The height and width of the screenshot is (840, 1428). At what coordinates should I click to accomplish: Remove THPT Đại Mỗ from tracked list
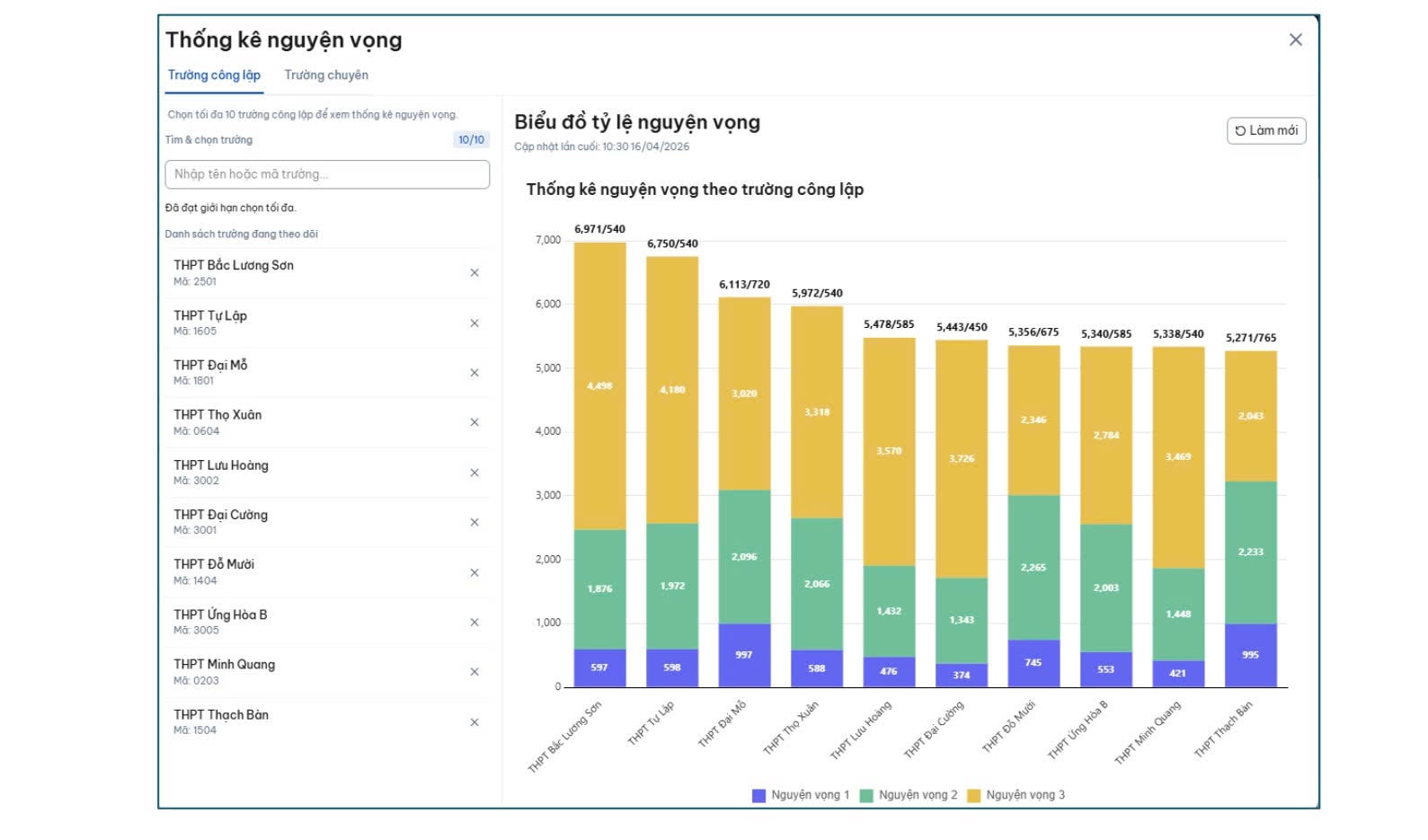pos(475,373)
